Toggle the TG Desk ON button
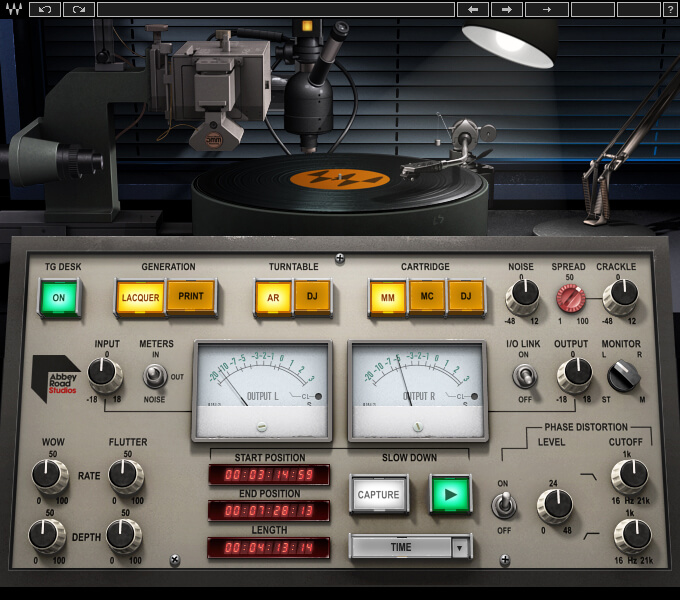The width and height of the screenshot is (680, 600). (x=58, y=298)
